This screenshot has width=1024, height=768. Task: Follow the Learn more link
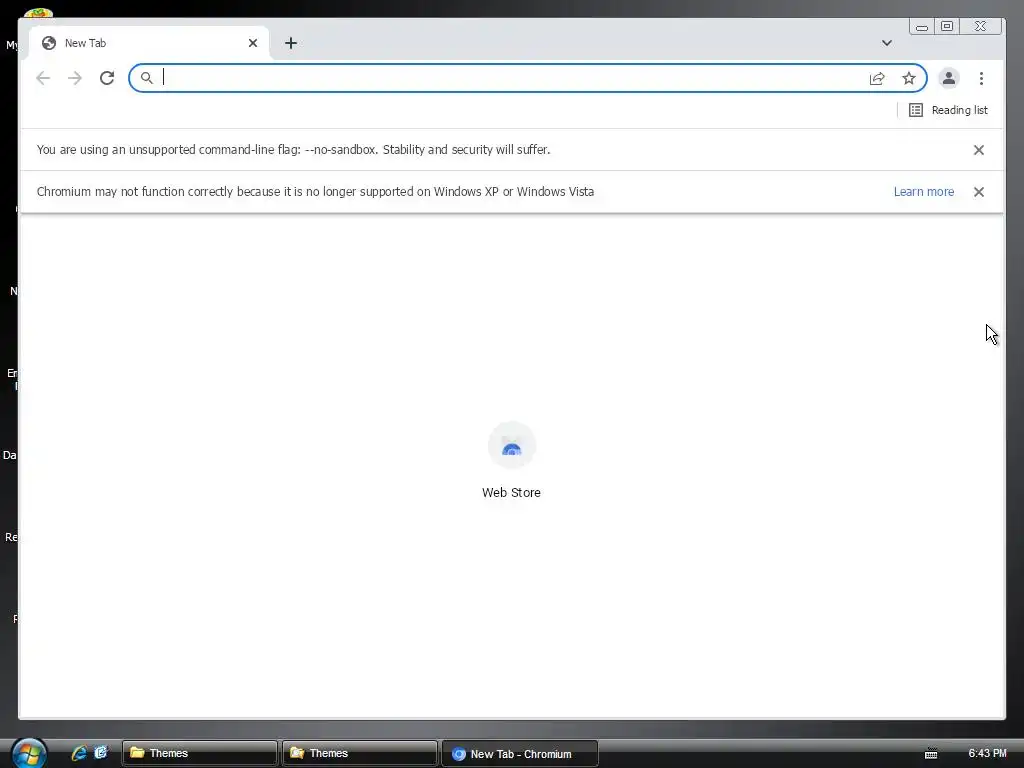tap(923, 192)
